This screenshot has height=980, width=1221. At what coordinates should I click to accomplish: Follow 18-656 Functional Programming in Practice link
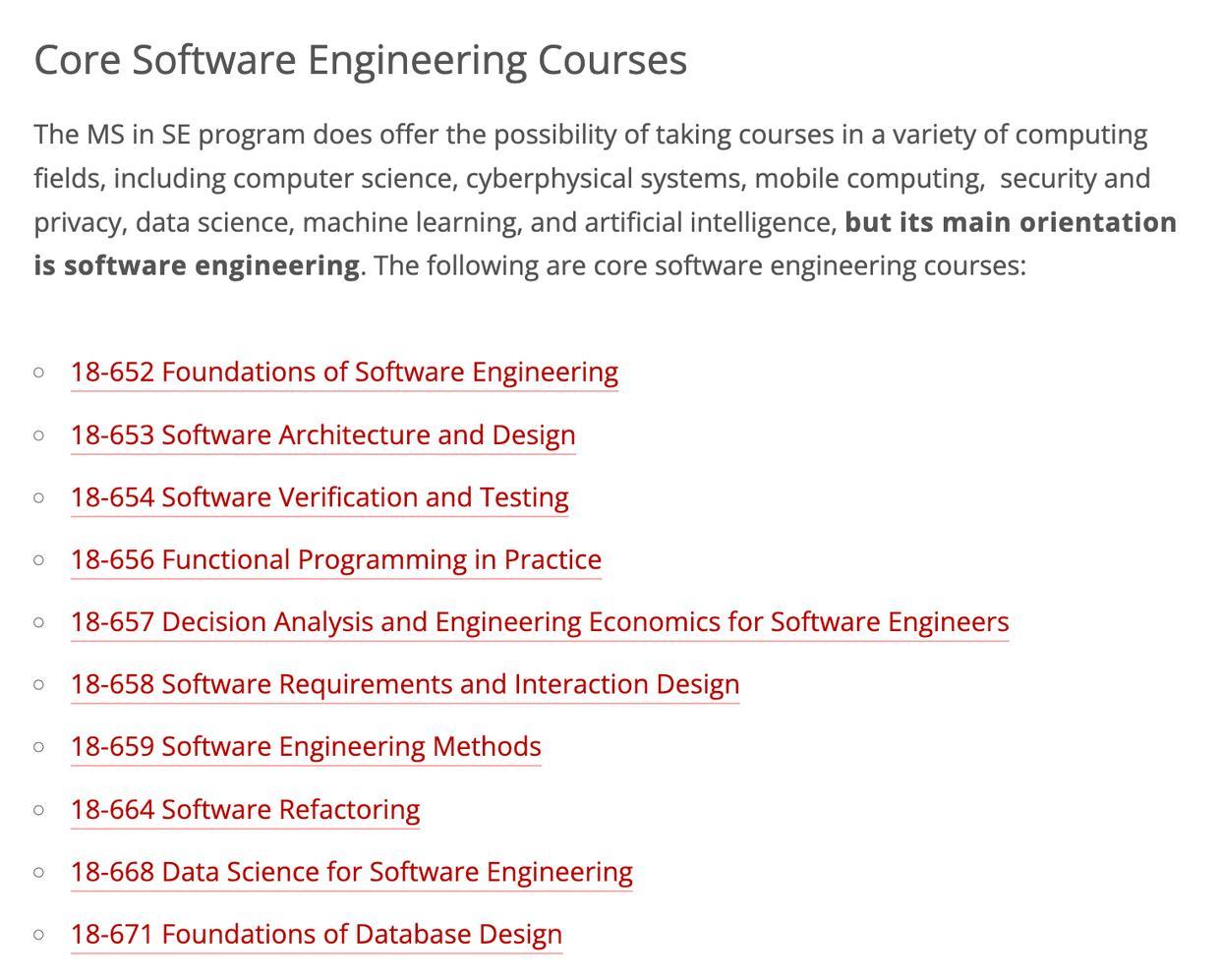coord(335,560)
